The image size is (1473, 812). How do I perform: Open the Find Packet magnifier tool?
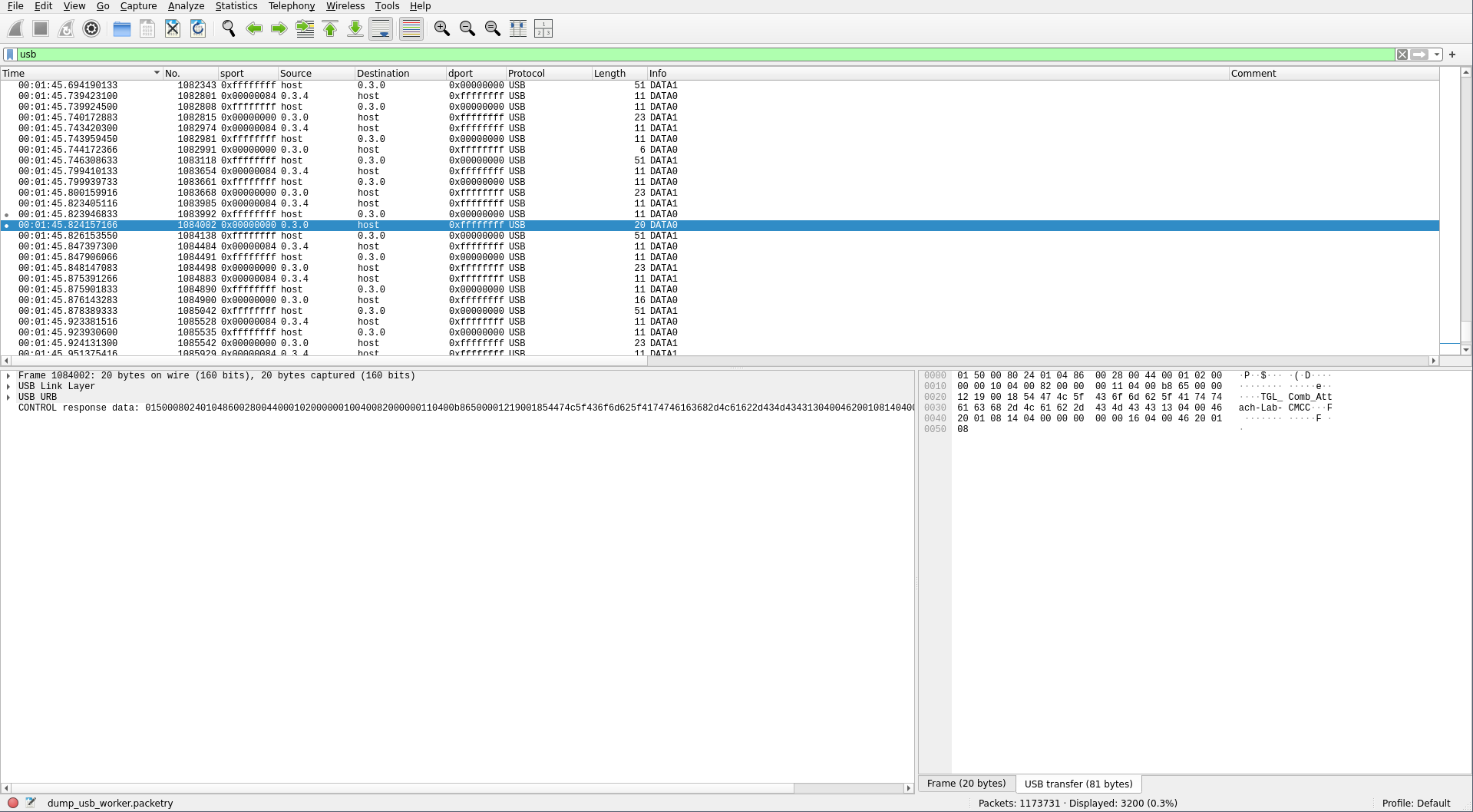coord(228,28)
